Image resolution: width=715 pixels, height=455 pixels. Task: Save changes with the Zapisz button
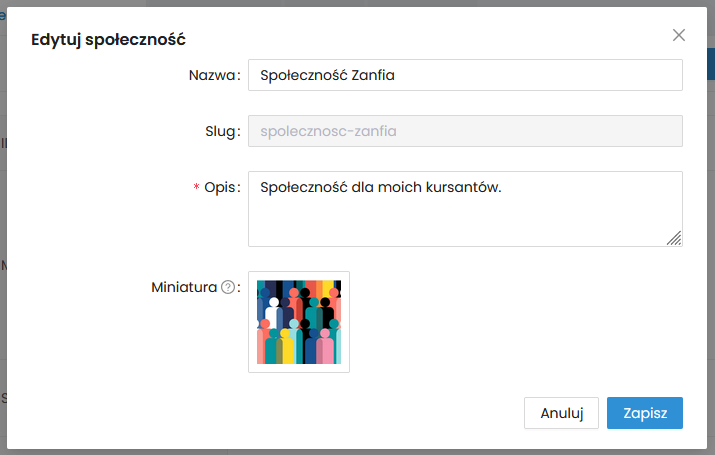click(x=644, y=413)
